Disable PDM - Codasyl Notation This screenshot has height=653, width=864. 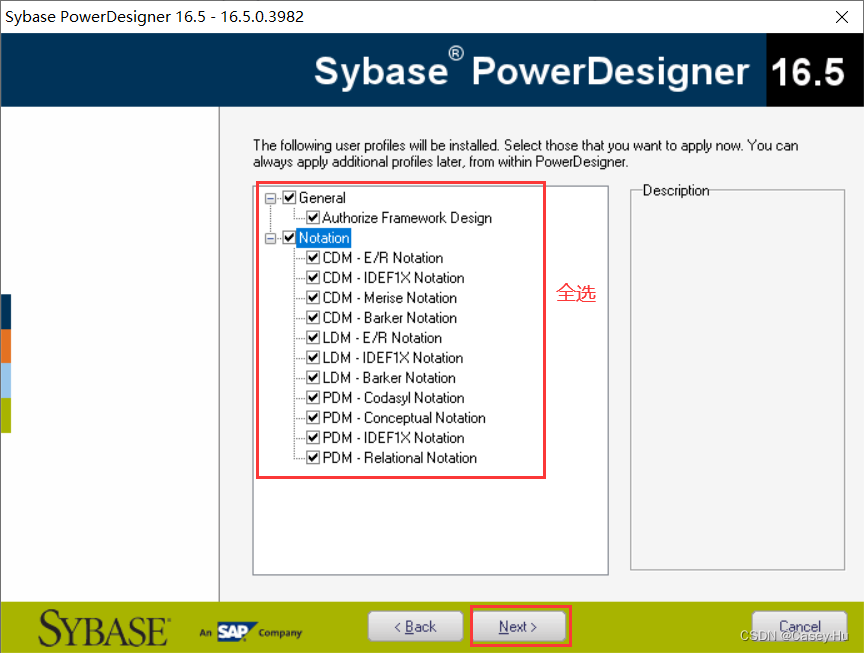pyautogui.click(x=313, y=398)
